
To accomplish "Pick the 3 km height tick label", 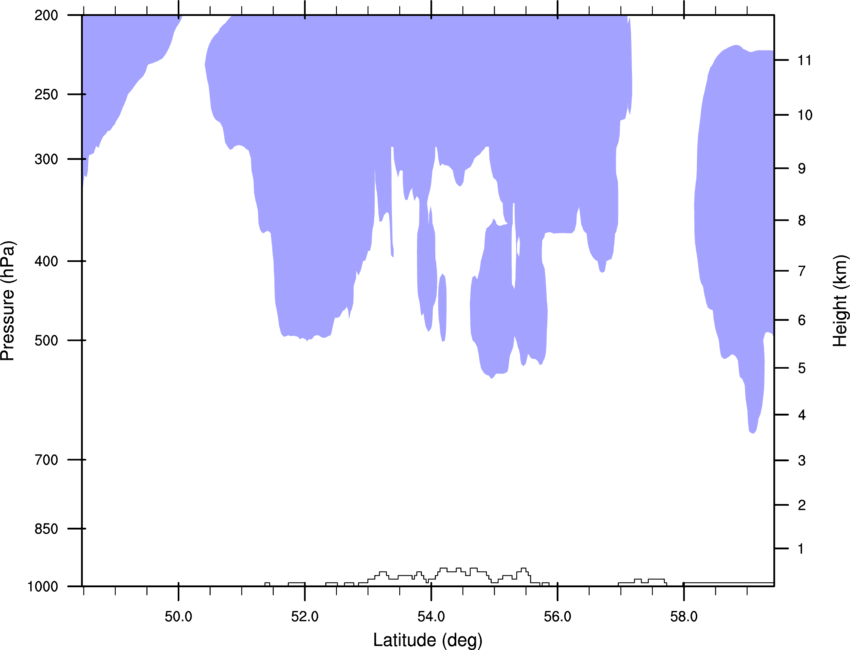I will click(x=801, y=461).
